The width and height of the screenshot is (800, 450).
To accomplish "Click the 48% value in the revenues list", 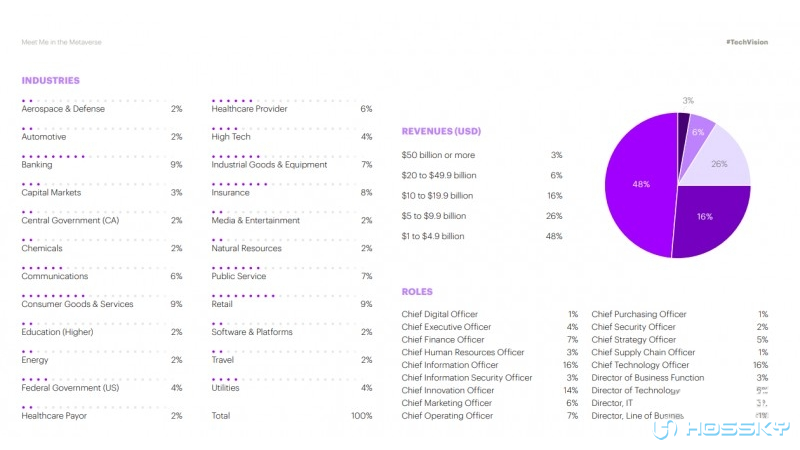I will coord(554,236).
